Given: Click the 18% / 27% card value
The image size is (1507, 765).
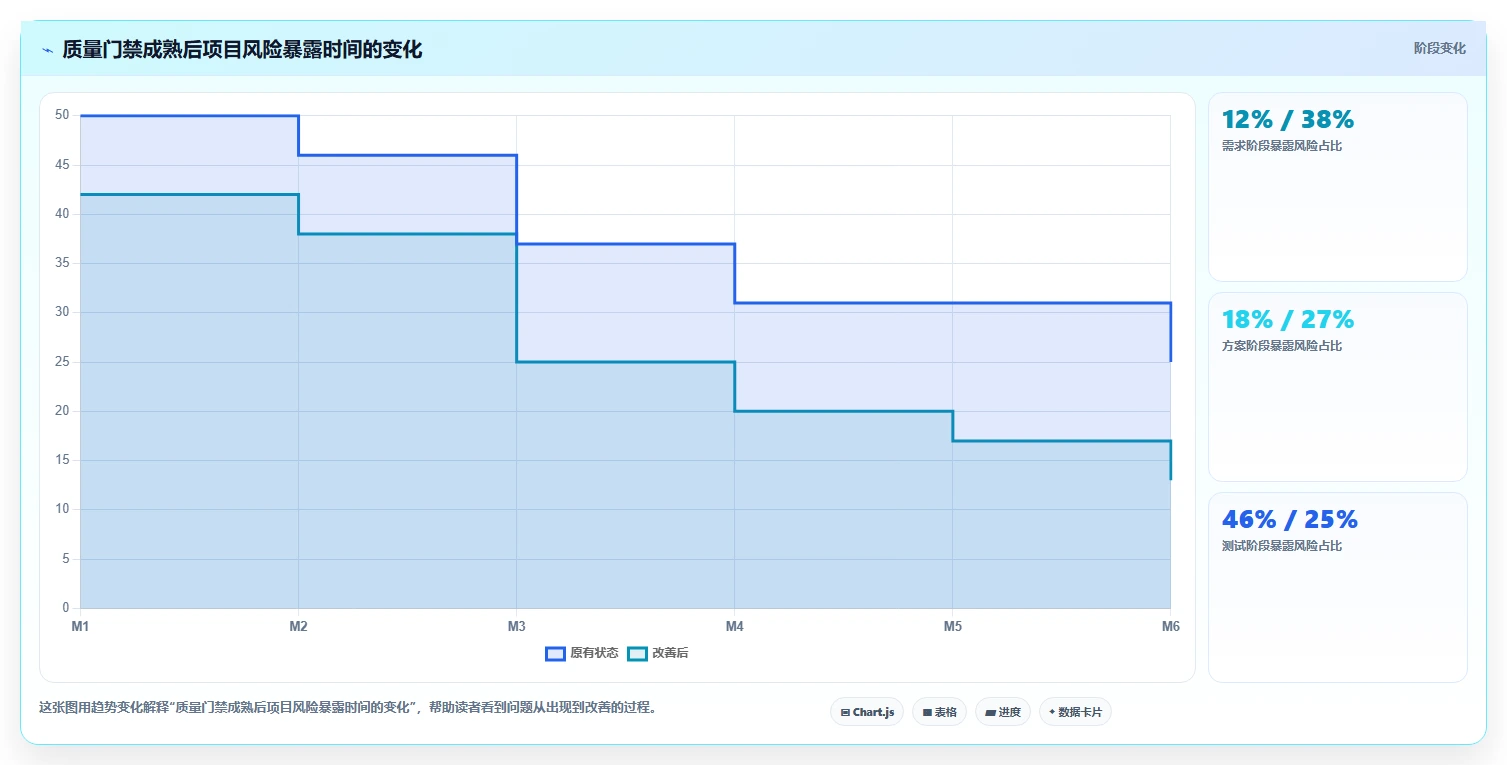Looking at the screenshot, I should coord(1287,320).
